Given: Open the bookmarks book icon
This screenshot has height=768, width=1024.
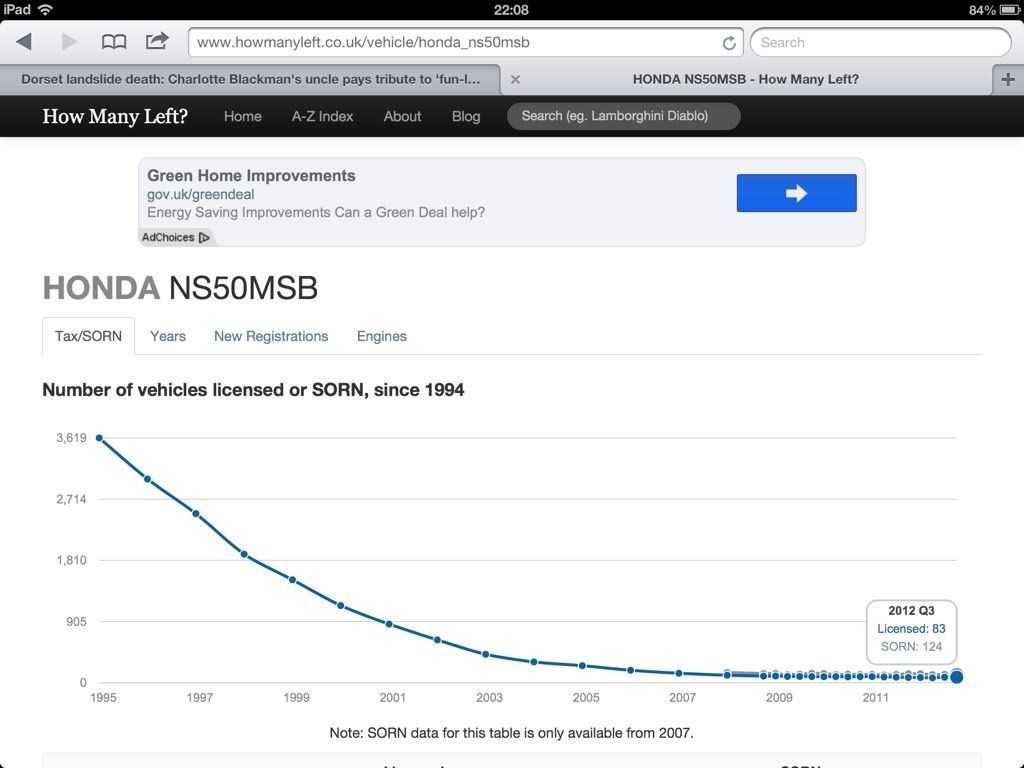Looking at the screenshot, I should pos(114,42).
